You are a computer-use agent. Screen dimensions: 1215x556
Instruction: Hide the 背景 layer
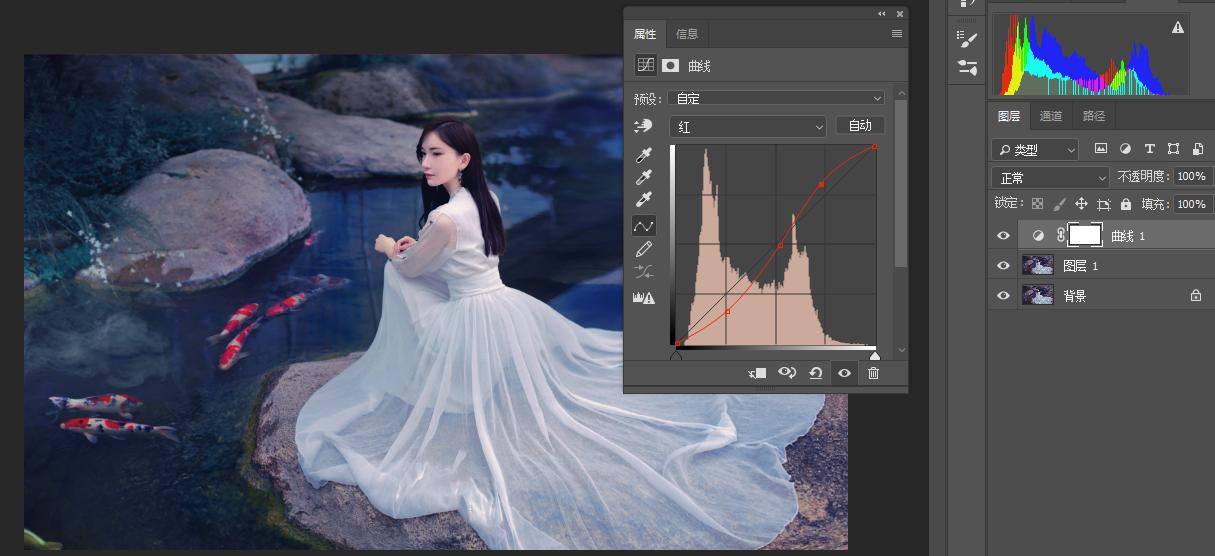[x=1004, y=296]
